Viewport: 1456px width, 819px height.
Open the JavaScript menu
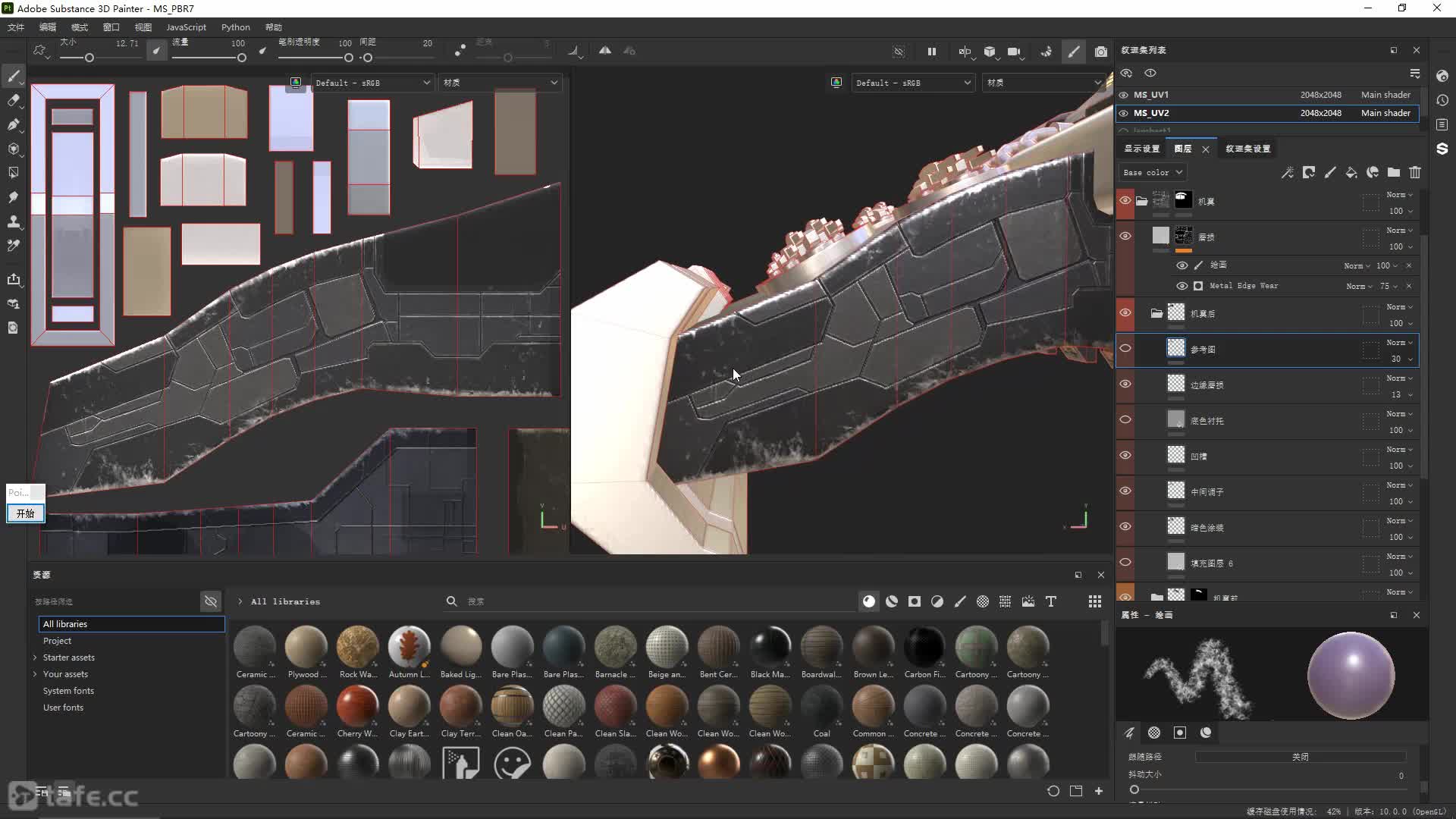(186, 27)
